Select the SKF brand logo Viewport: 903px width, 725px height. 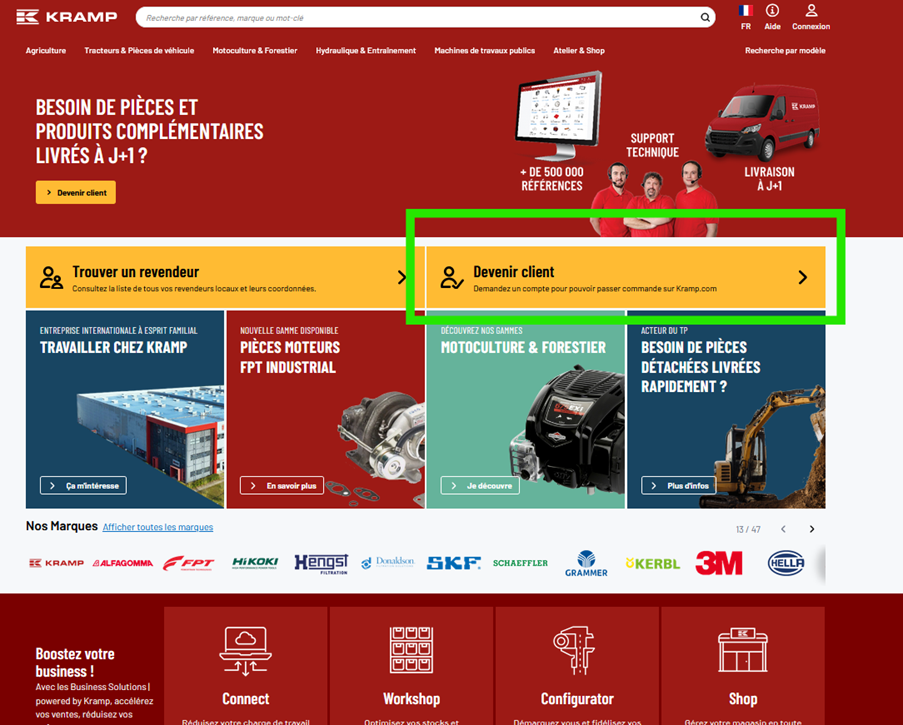point(453,564)
